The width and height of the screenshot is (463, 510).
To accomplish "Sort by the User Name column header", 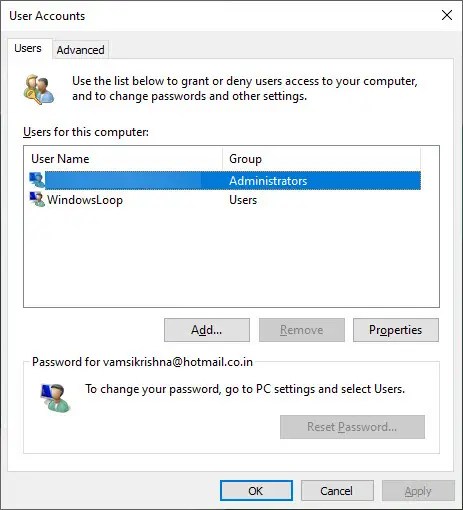I will pyautogui.click(x=123, y=159).
